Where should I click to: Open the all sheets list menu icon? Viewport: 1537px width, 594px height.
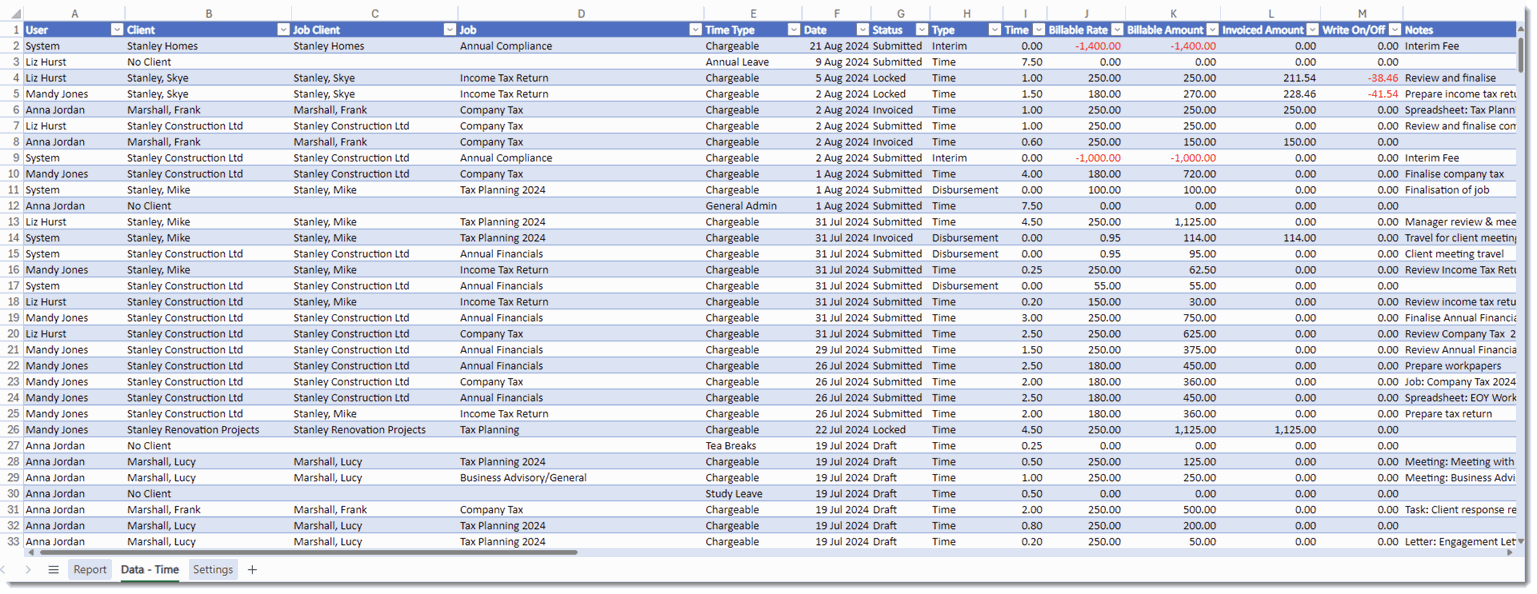coord(53,570)
